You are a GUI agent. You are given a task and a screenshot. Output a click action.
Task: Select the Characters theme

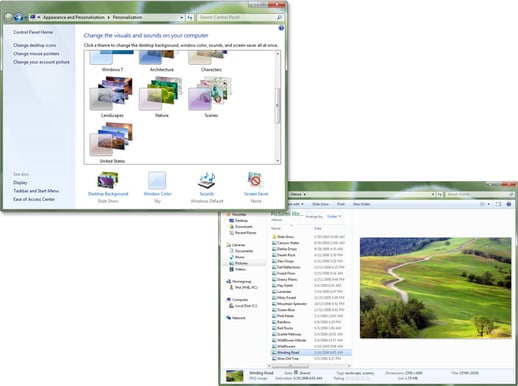211,61
